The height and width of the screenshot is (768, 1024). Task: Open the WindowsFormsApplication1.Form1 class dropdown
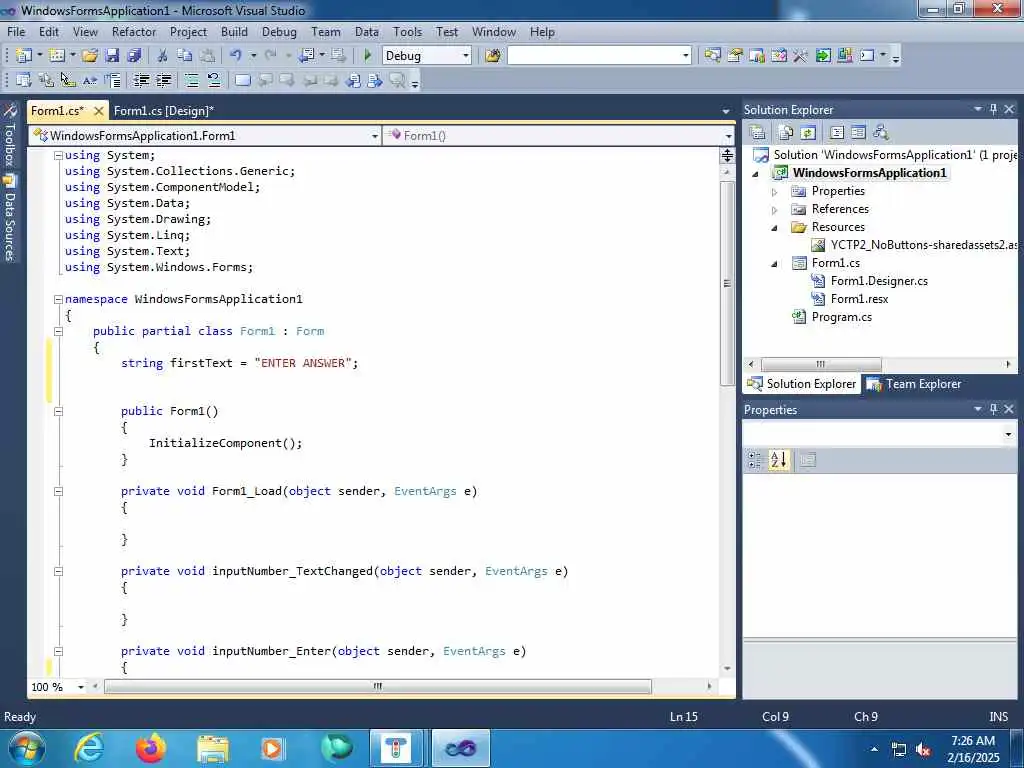pyautogui.click(x=375, y=136)
